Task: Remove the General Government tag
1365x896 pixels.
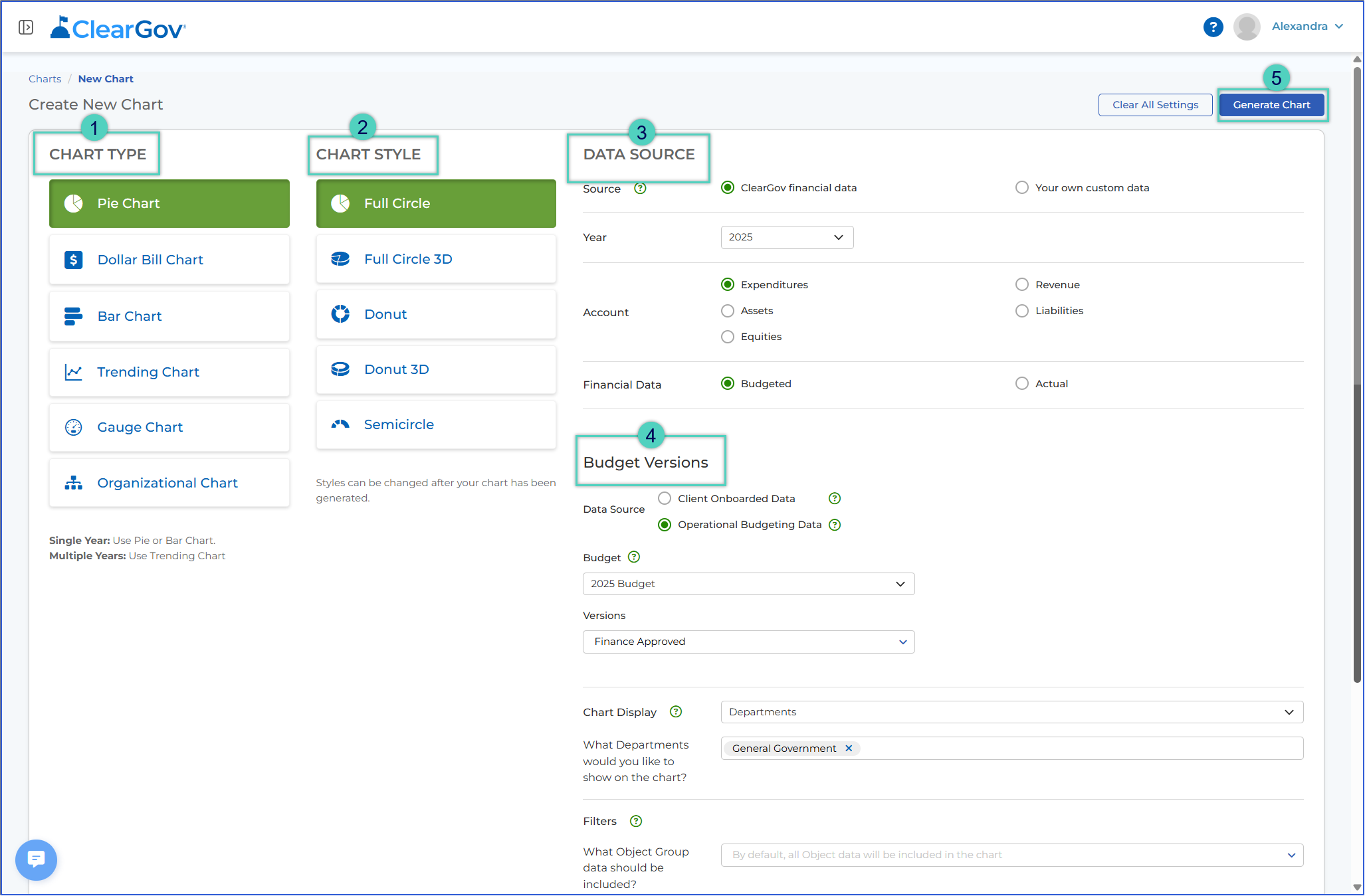Action: pyautogui.click(x=849, y=749)
